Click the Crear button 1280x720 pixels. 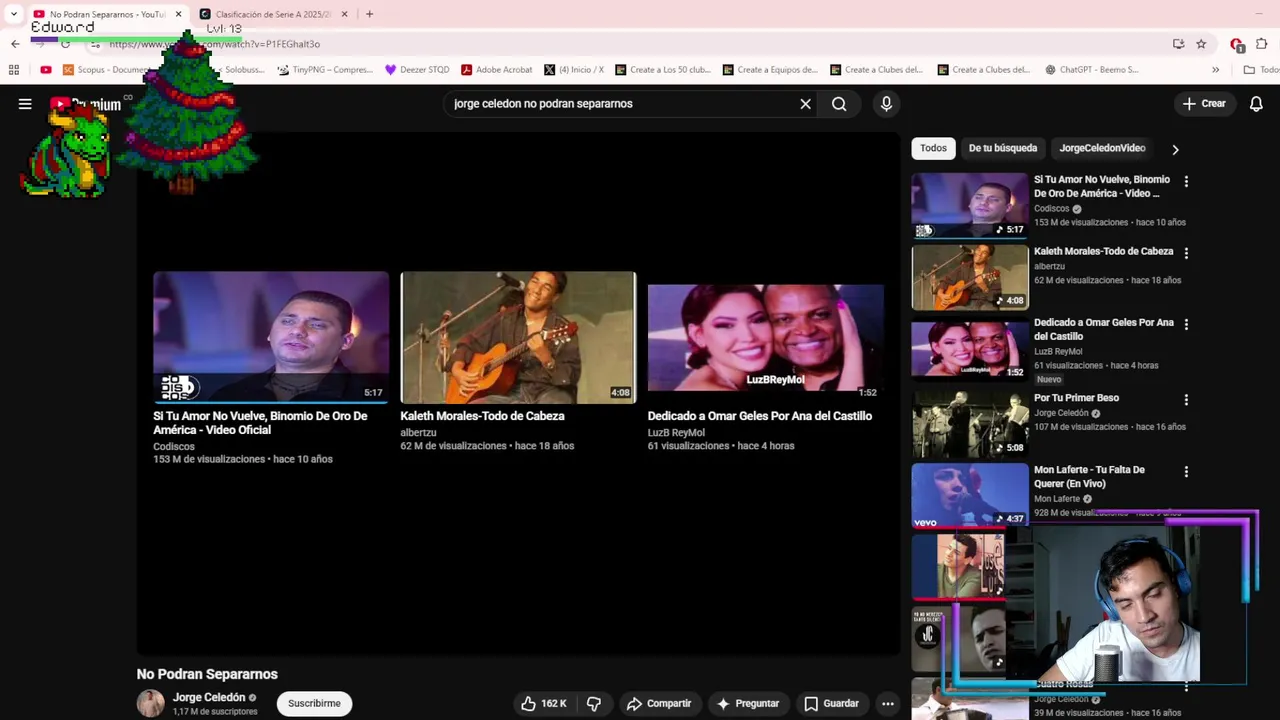click(1204, 103)
